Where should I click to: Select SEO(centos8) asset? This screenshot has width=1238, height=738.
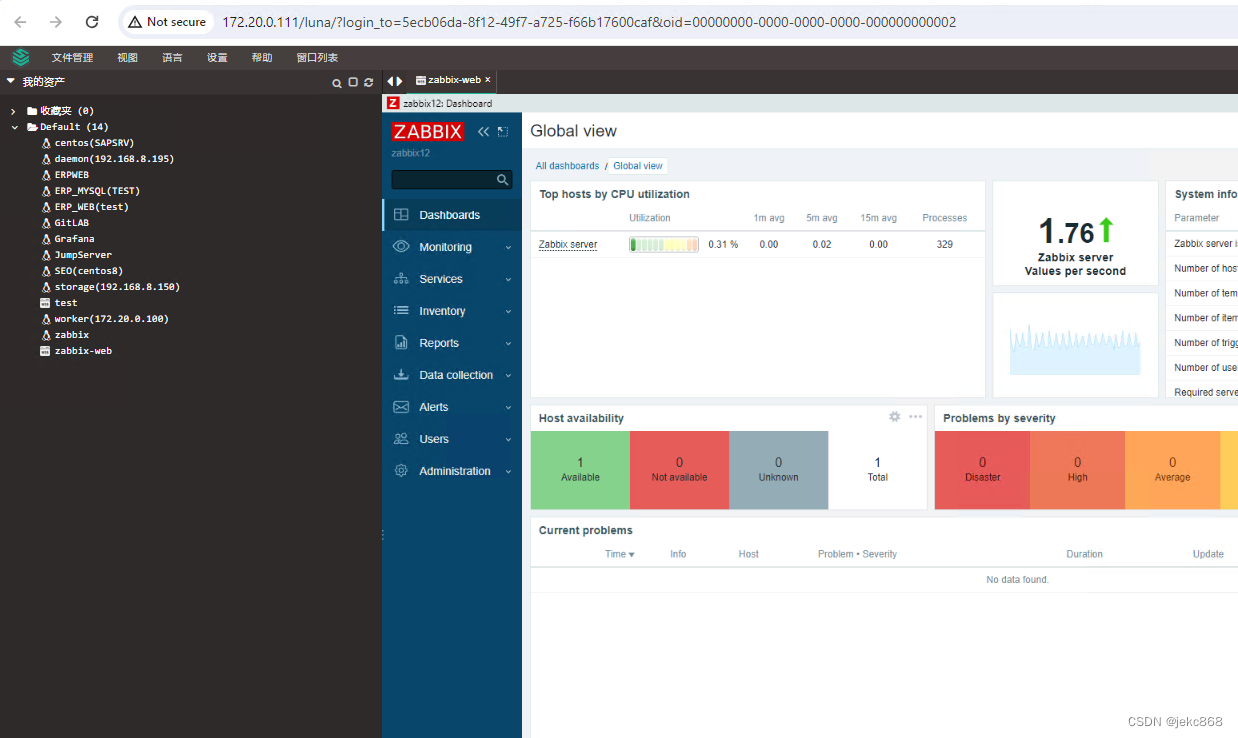pyautogui.click(x=88, y=271)
